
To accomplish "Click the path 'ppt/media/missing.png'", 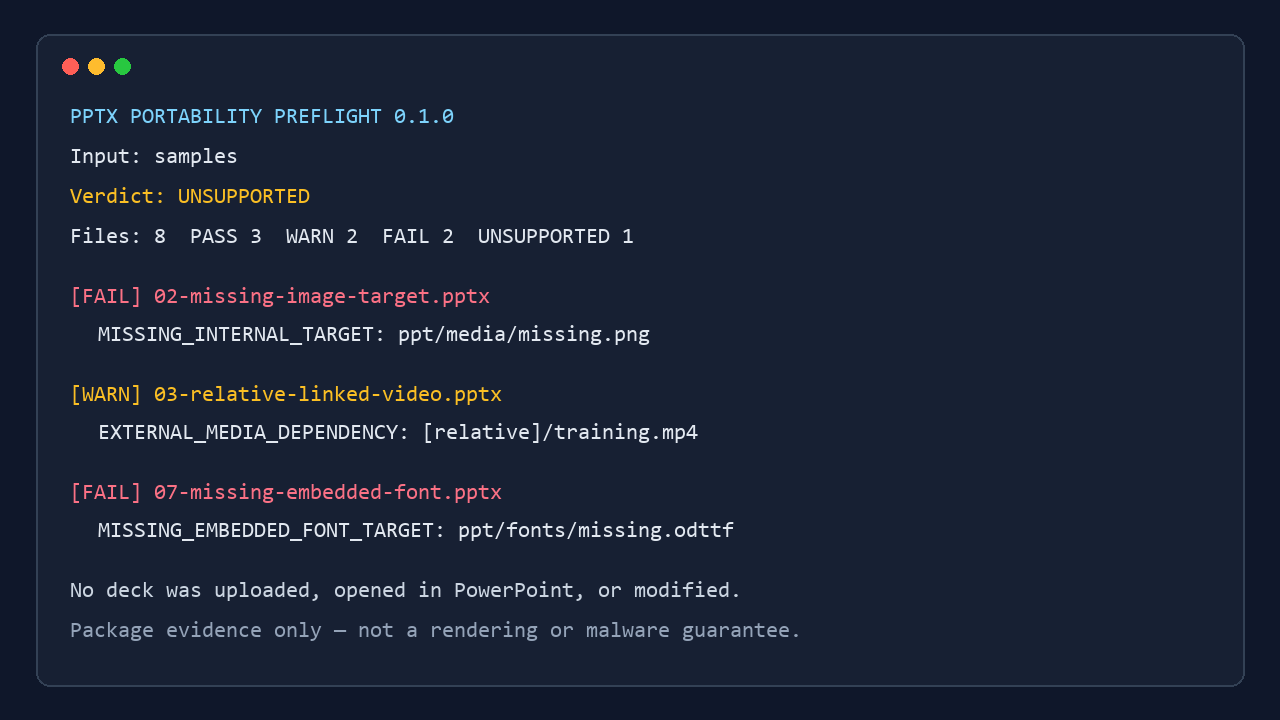I will point(524,335).
